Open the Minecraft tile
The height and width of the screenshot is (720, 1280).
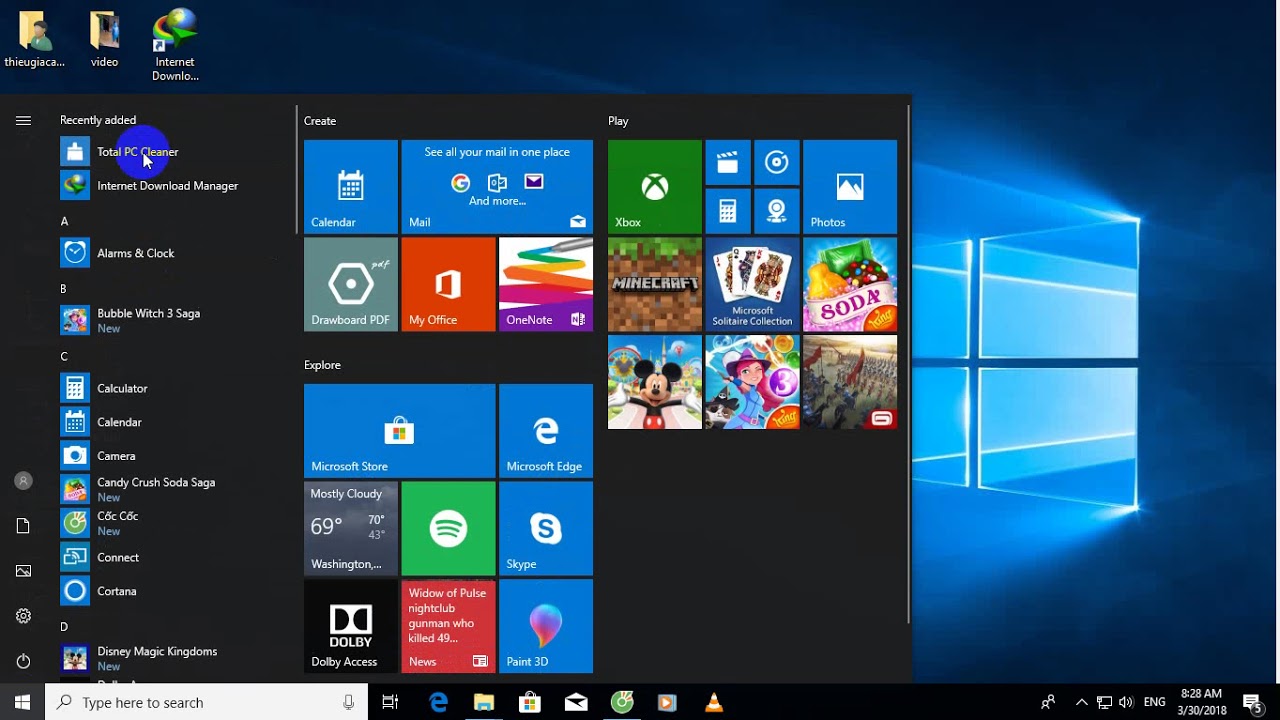tap(655, 284)
